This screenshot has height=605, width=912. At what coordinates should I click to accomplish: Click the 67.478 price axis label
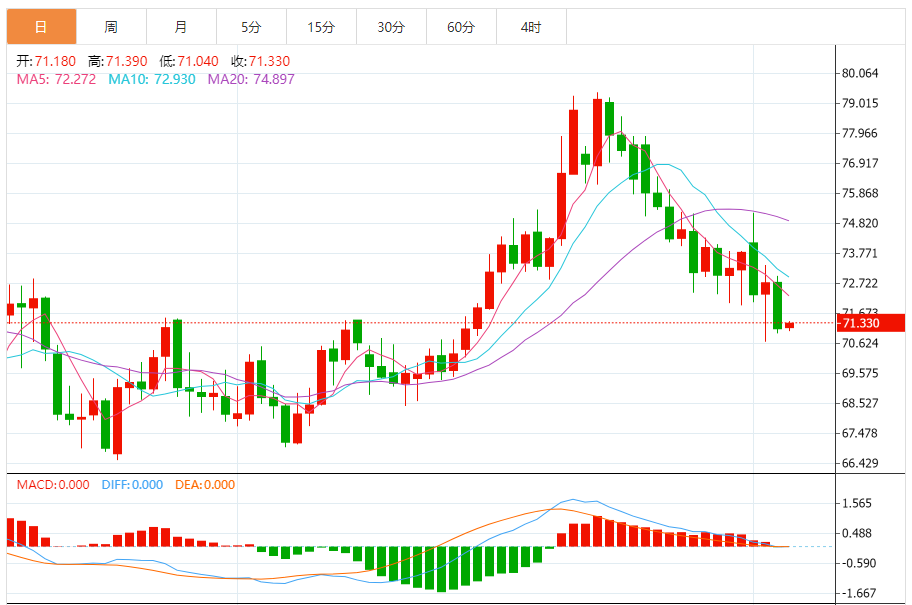click(860, 433)
